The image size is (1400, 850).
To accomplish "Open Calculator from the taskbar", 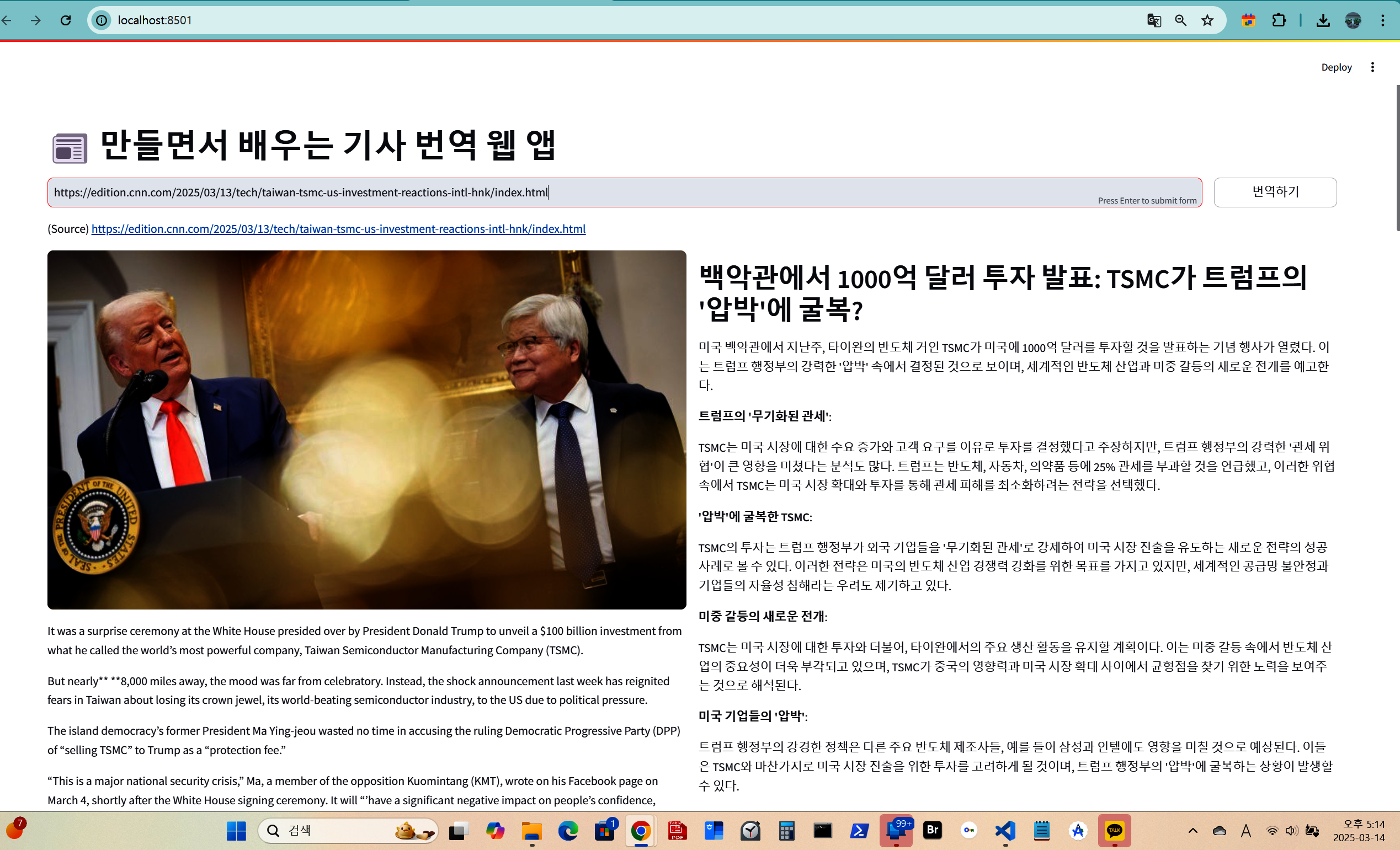I will pos(786,831).
